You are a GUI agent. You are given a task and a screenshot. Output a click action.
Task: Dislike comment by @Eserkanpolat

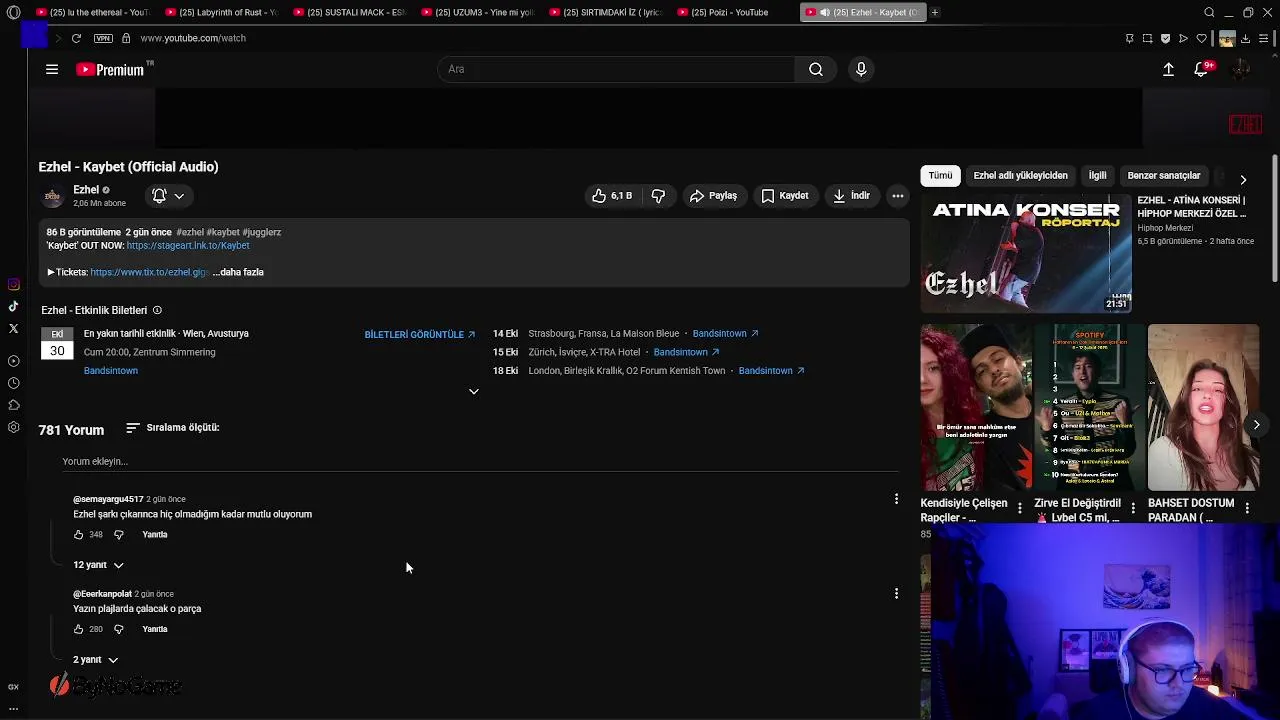118,629
